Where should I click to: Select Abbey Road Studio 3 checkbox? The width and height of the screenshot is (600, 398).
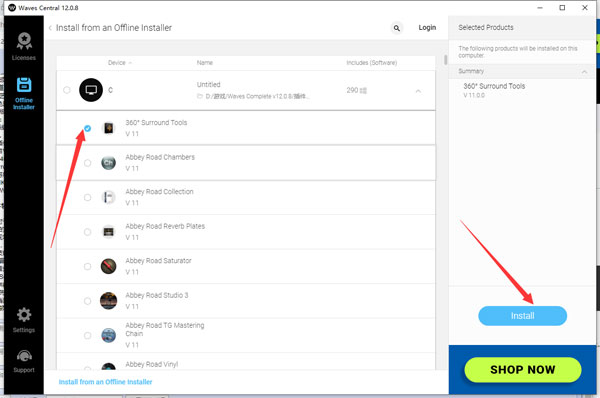tap(88, 301)
